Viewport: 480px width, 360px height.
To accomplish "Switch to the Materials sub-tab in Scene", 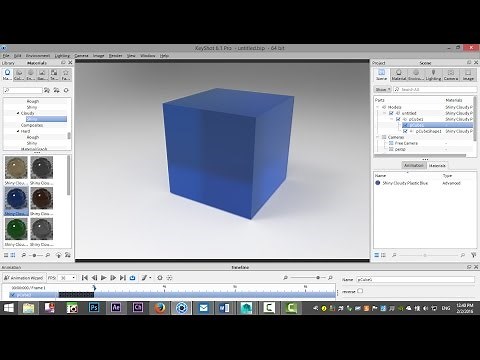I will pyautogui.click(x=437, y=165).
